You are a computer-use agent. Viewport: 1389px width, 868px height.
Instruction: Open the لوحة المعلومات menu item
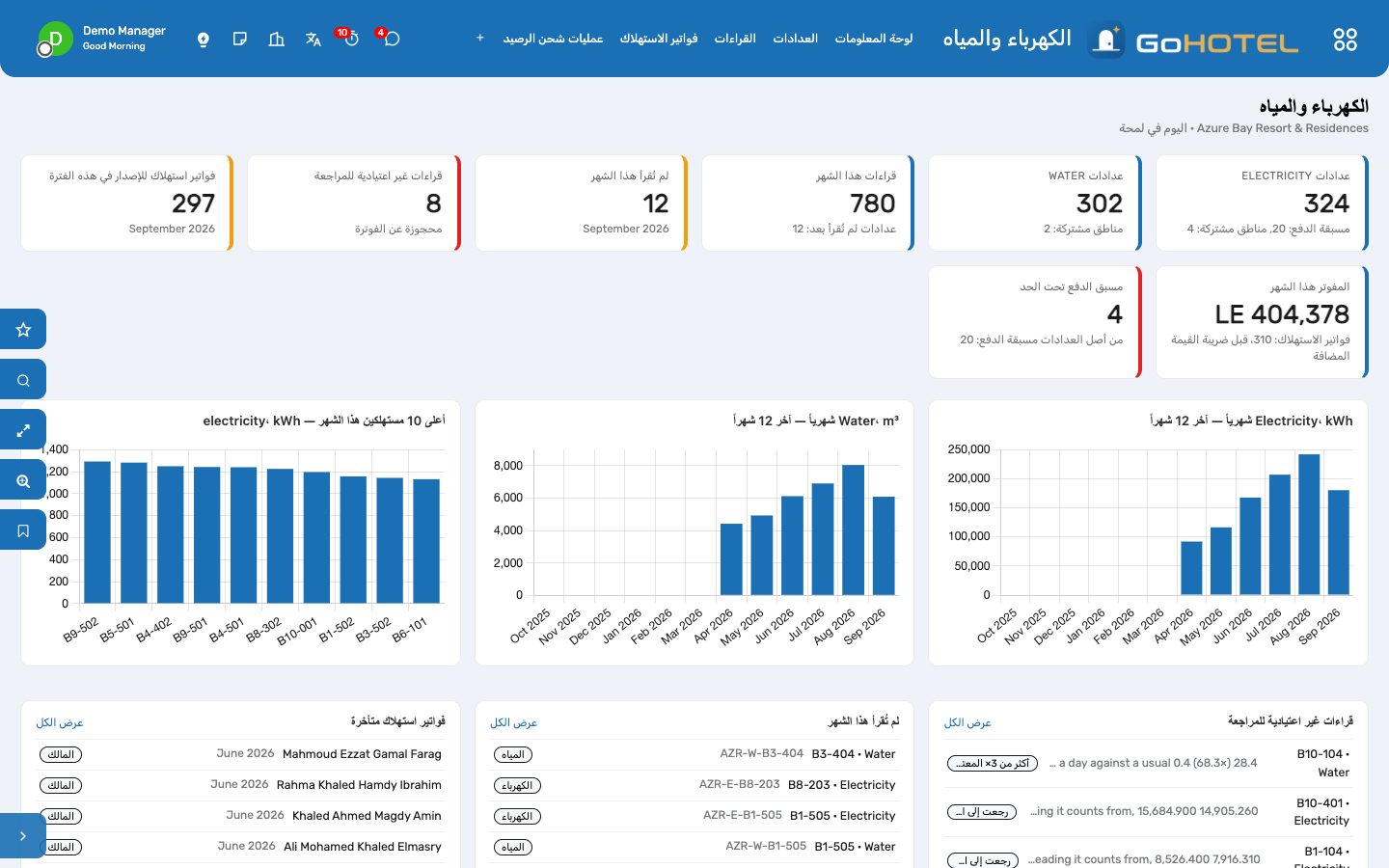point(874,39)
